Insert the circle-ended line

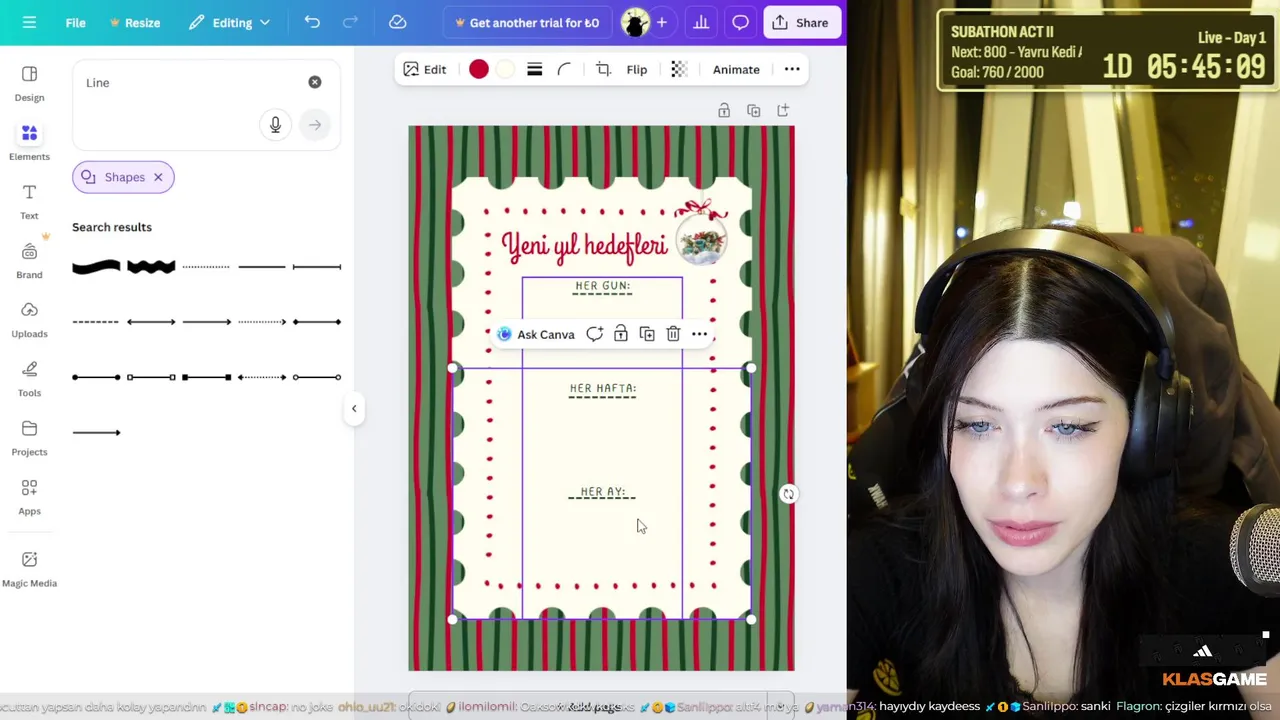(x=96, y=377)
